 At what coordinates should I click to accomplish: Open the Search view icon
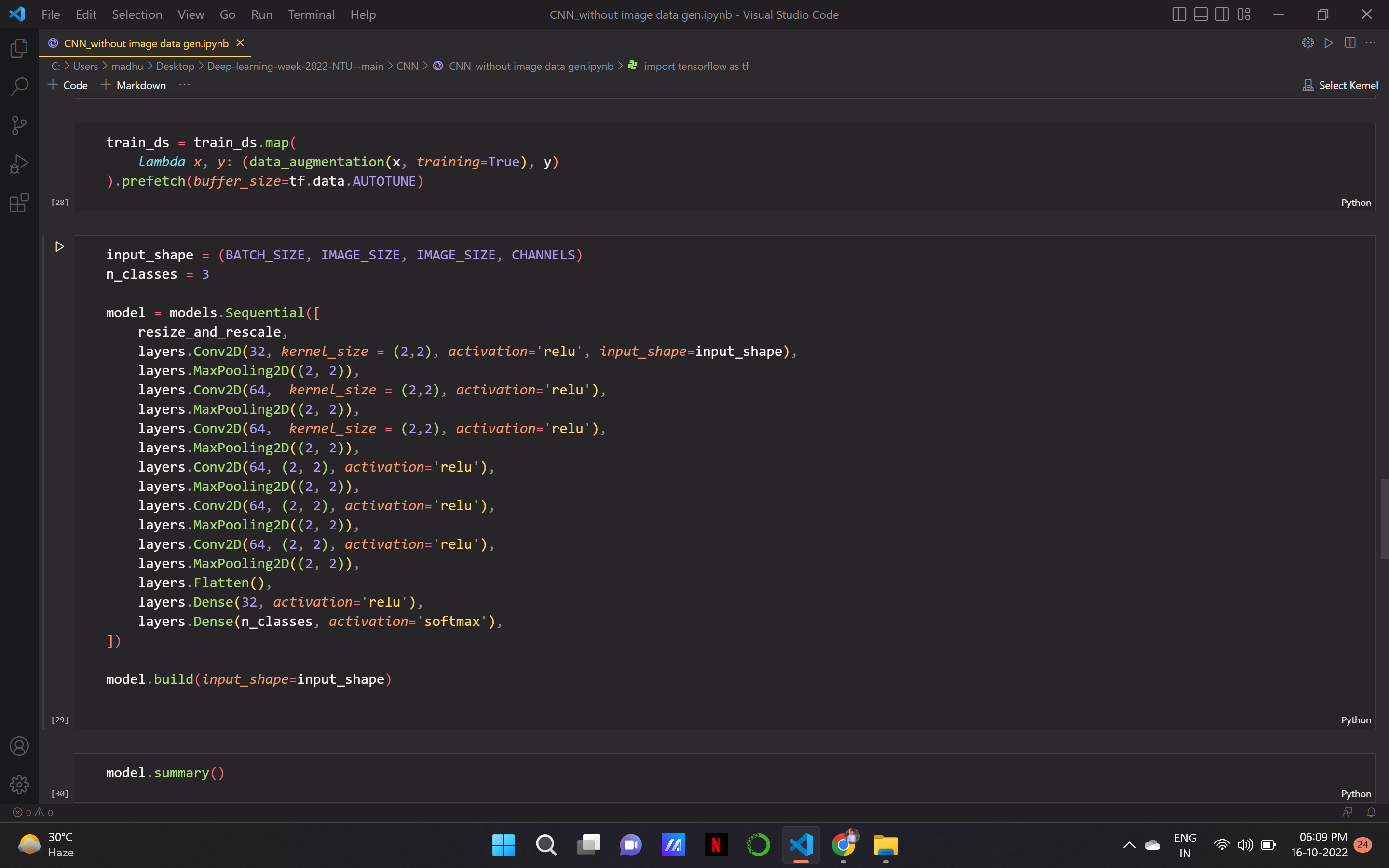[19, 87]
